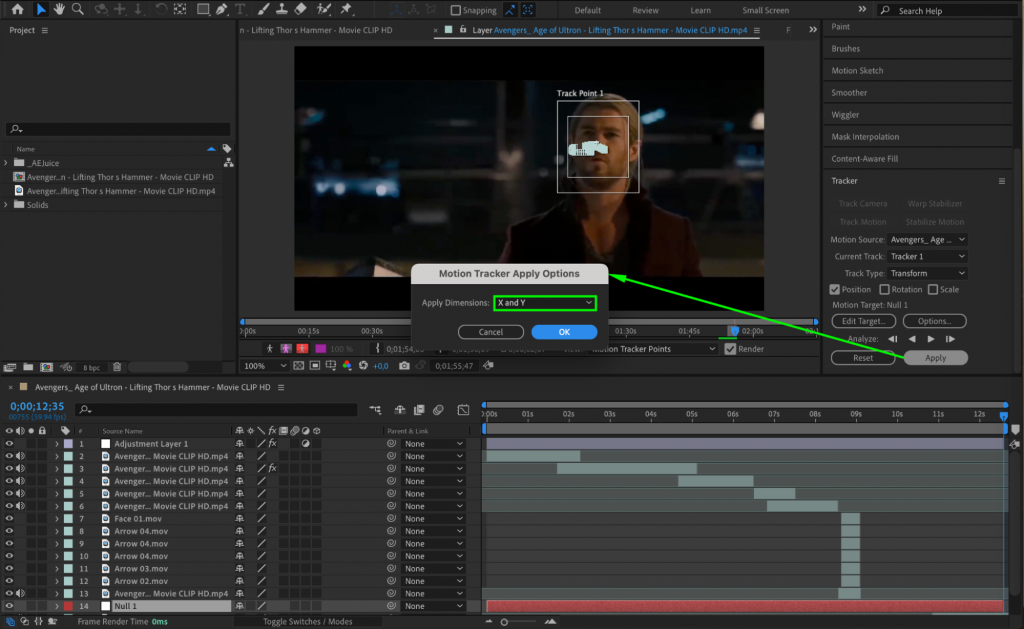
Task: Click the magenta label color swatch
Action: tap(320, 347)
